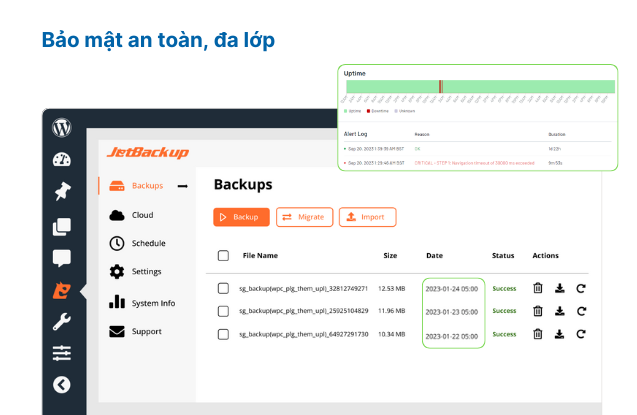Open the Support menu item
Image resolution: width=637 pixels, height=415 pixels.
click(x=135, y=331)
